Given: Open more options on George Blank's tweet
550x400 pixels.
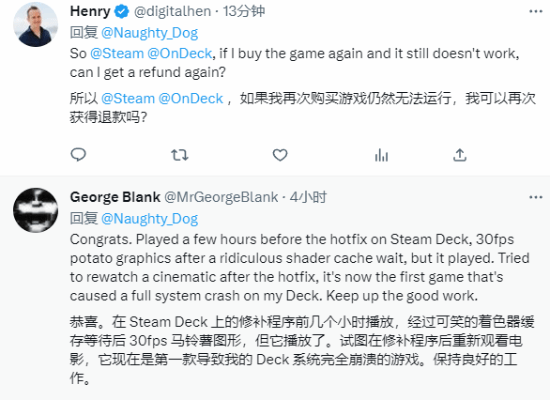Looking at the screenshot, I should (536, 197).
